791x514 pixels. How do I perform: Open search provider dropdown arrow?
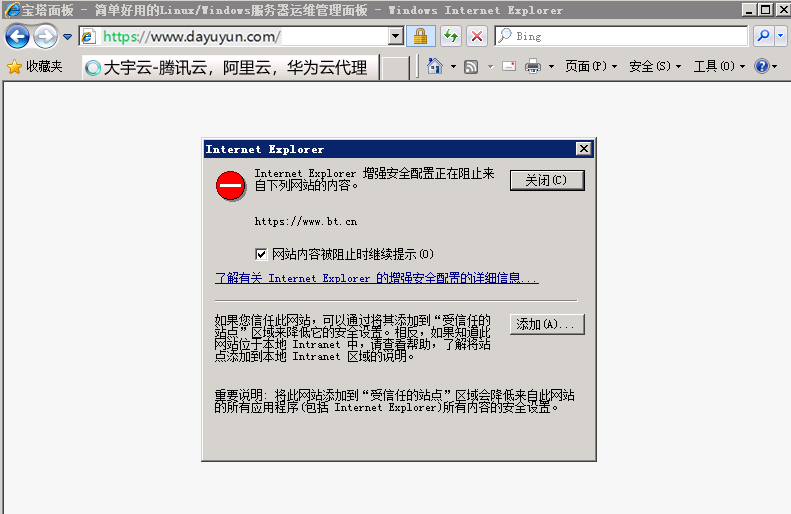(x=780, y=36)
